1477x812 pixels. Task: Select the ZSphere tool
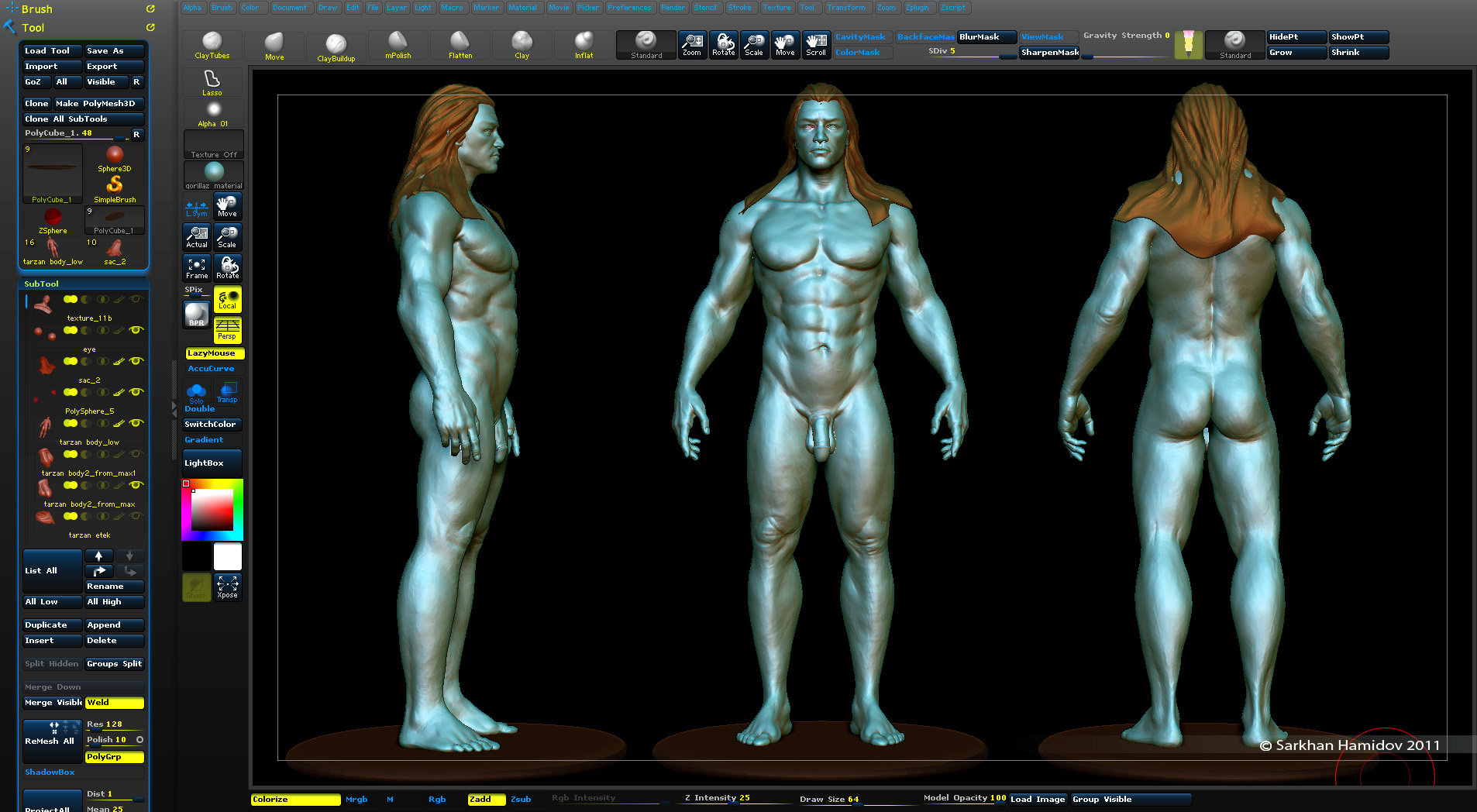tap(53, 220)
